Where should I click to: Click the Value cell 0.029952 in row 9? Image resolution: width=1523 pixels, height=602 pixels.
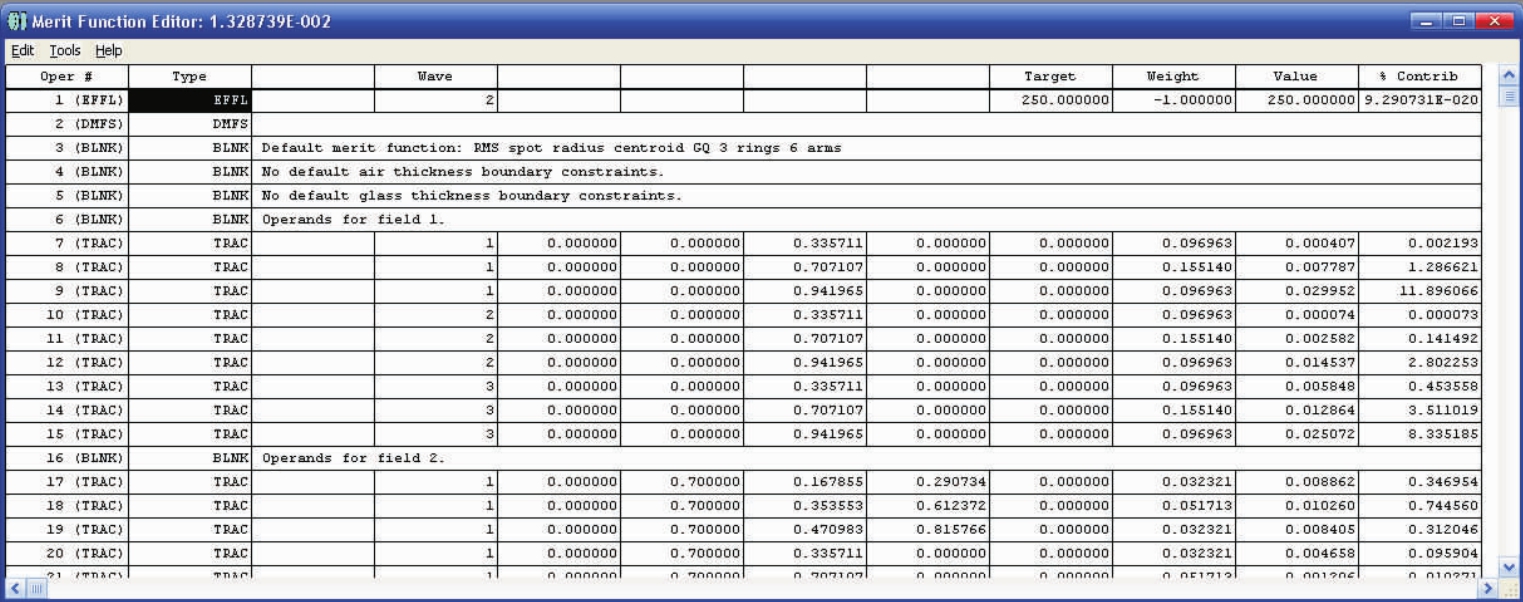(x=1296, y=291)
